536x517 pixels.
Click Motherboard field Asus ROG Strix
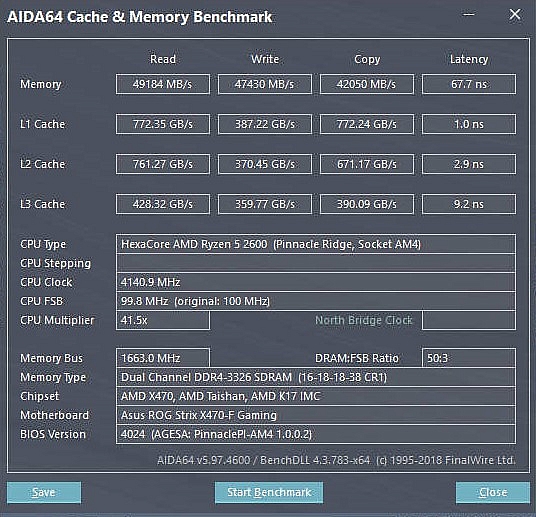click(x=316, y=415)
